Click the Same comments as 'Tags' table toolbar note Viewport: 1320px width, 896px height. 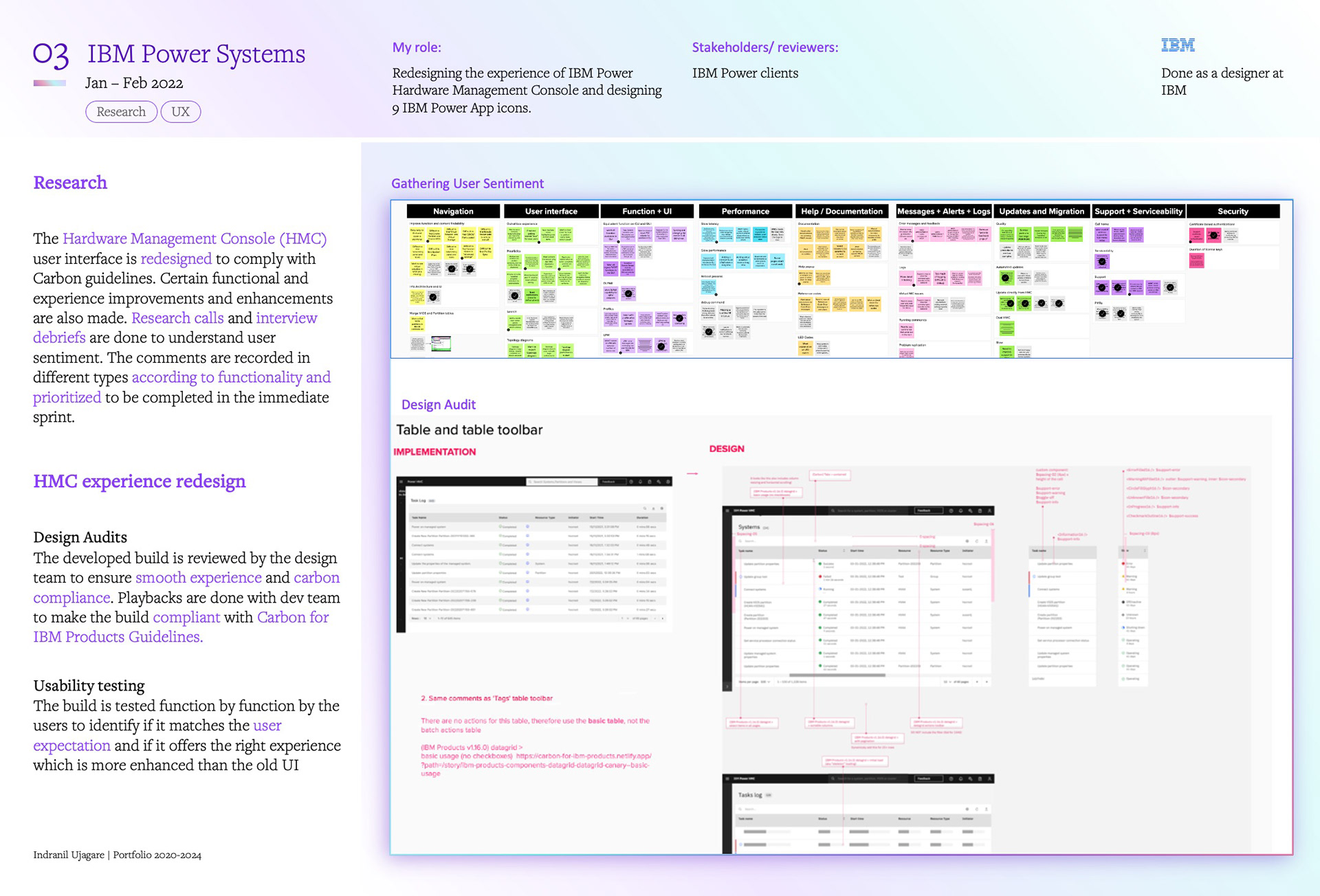[x=487, y=698]
